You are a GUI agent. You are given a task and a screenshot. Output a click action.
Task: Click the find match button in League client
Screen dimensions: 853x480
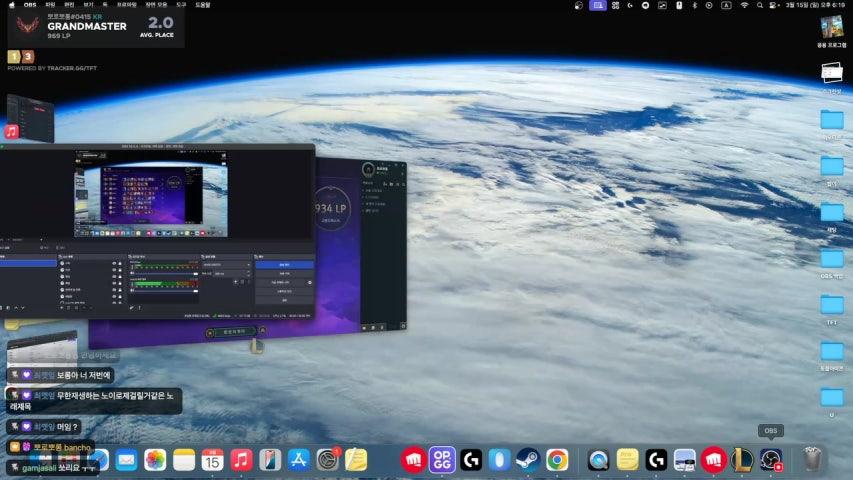tap(233, 331)
